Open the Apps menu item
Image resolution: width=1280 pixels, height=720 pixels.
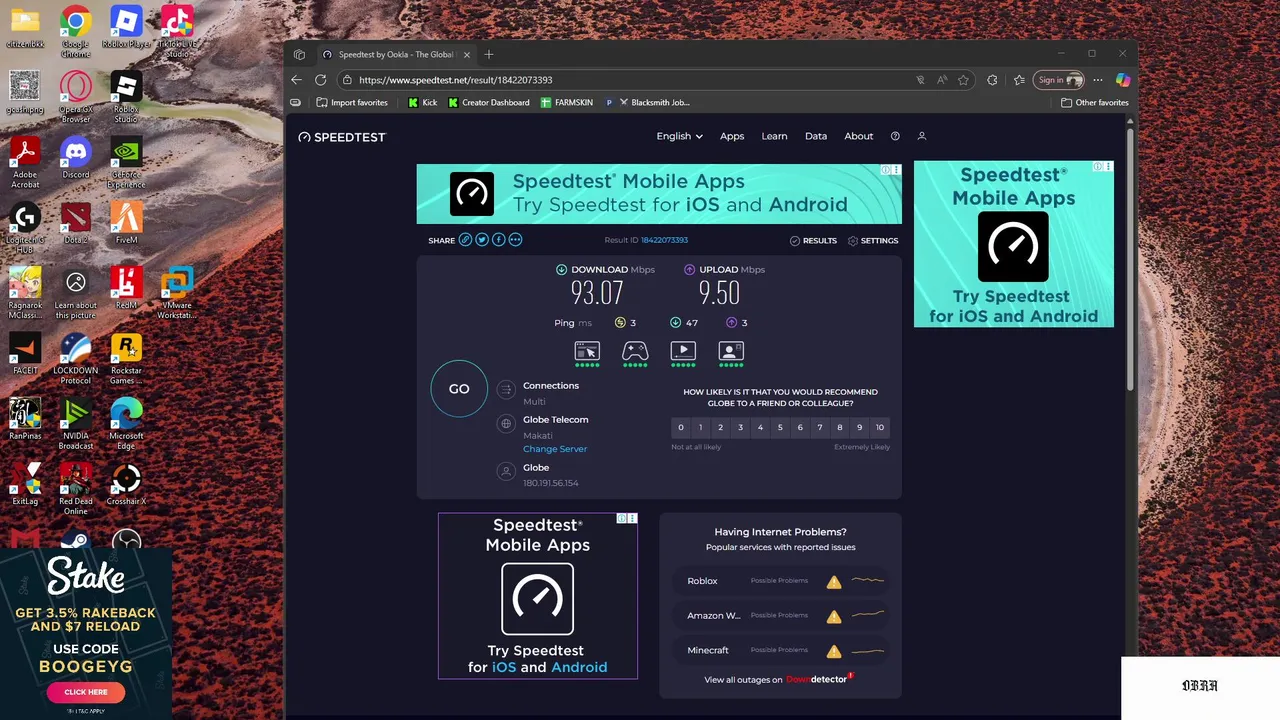[x=732, y=136]
